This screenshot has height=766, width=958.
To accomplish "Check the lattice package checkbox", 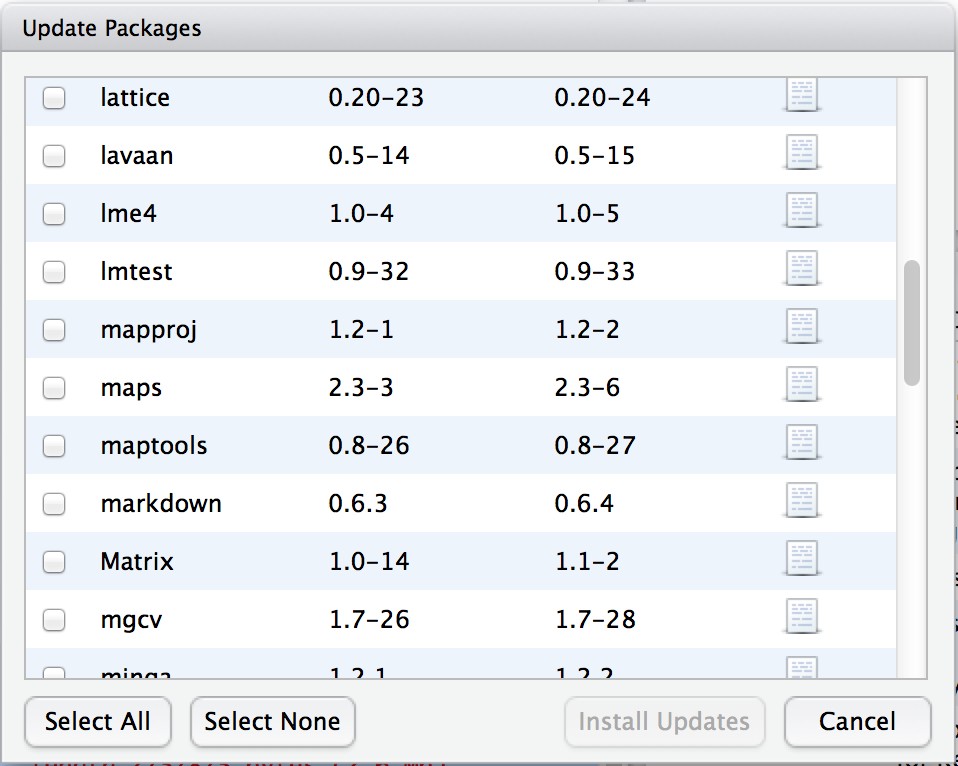I will click(x=54, y=98).
